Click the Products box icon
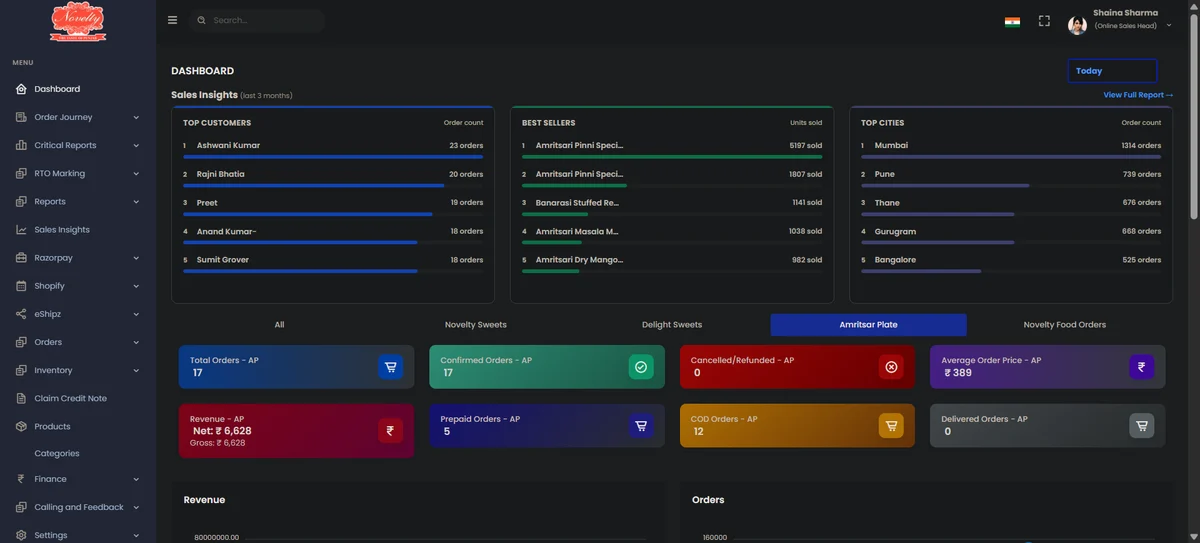The width and height of the screenshot is (1200, 543). pos(22,426)
